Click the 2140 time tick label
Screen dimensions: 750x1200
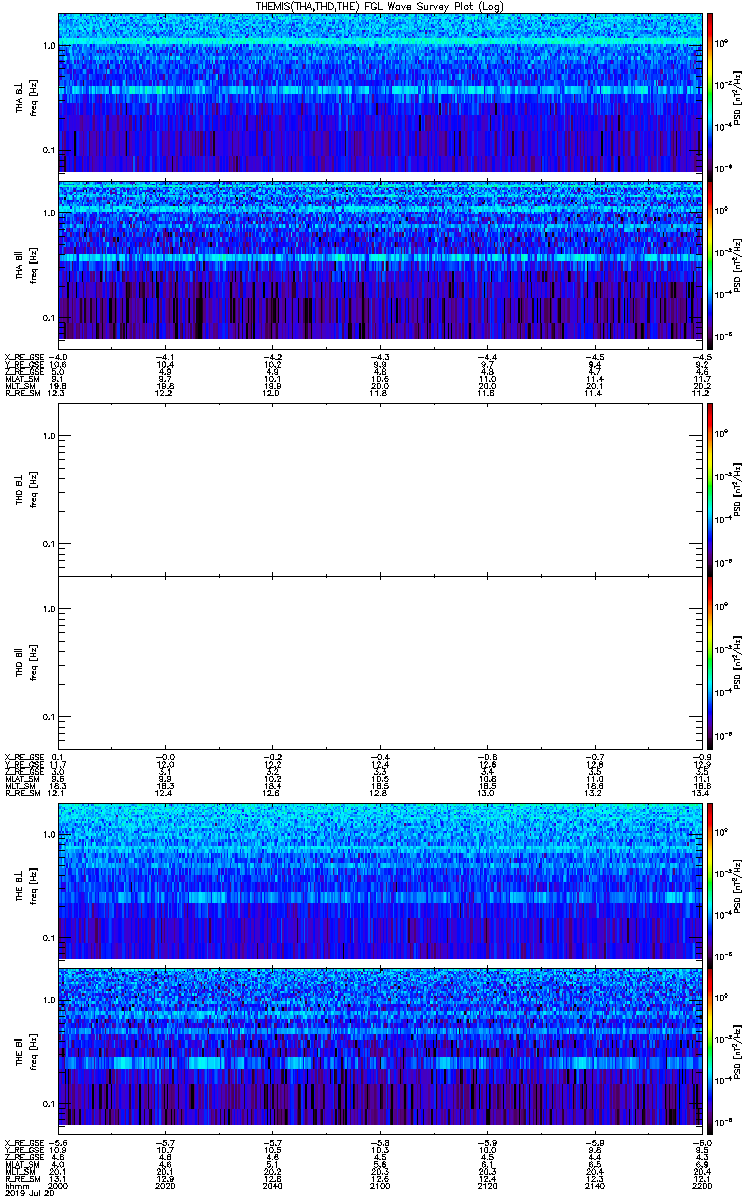click(x=595, y=1186)
